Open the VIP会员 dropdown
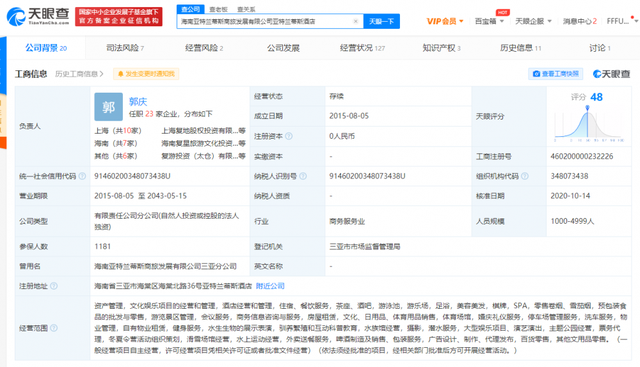Image resolution: width=640 pixels, height=367 pixels. [x=445, y=21]
